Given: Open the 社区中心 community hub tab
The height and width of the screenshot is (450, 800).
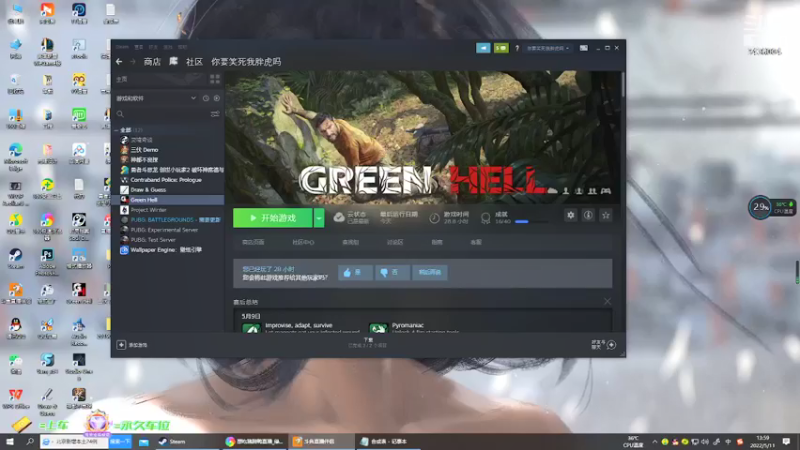Looking at the screenshot, I should coord(303,242).
